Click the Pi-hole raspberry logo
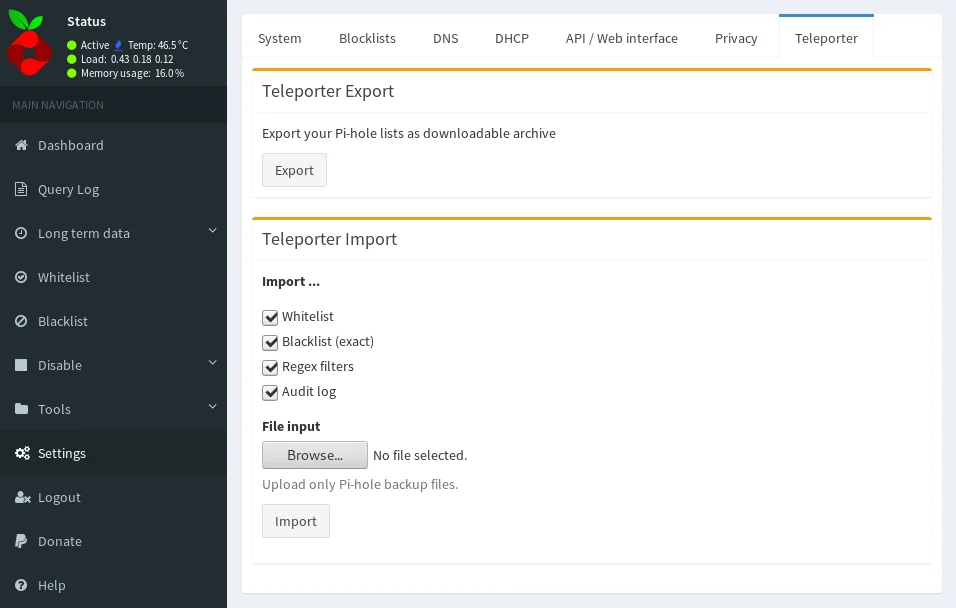This screenshot has width=956, height=608. [29, 42]
